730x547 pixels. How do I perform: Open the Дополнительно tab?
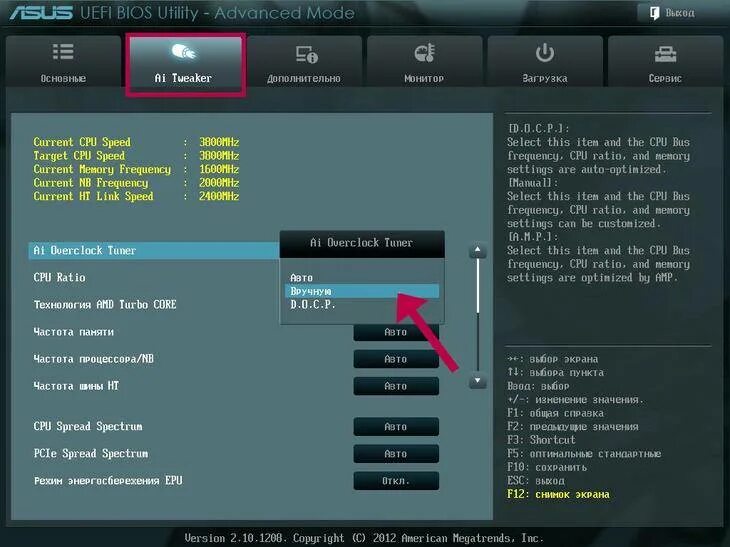click(x=304, y=61)
